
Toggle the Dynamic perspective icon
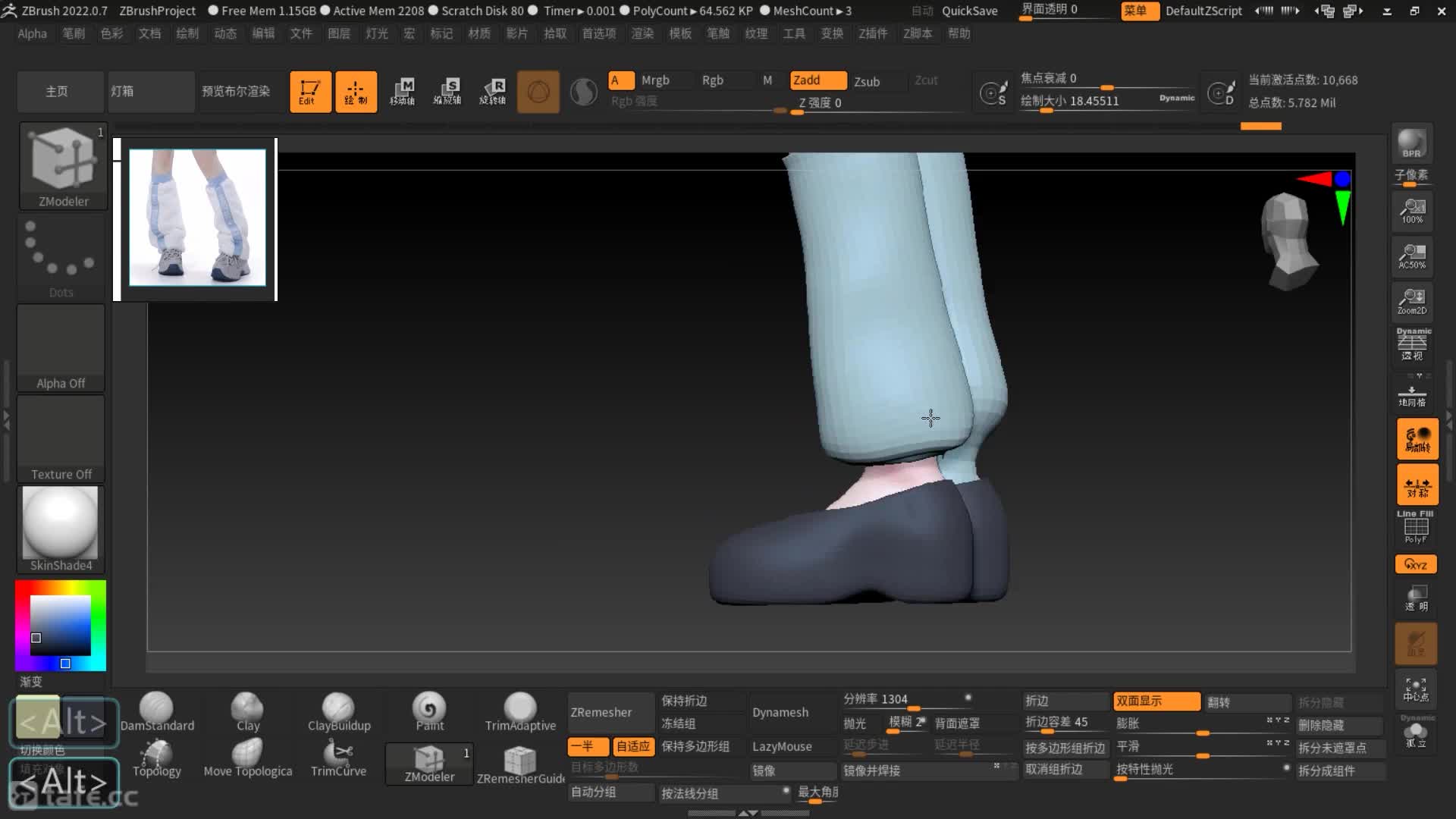click(1412, 345)
